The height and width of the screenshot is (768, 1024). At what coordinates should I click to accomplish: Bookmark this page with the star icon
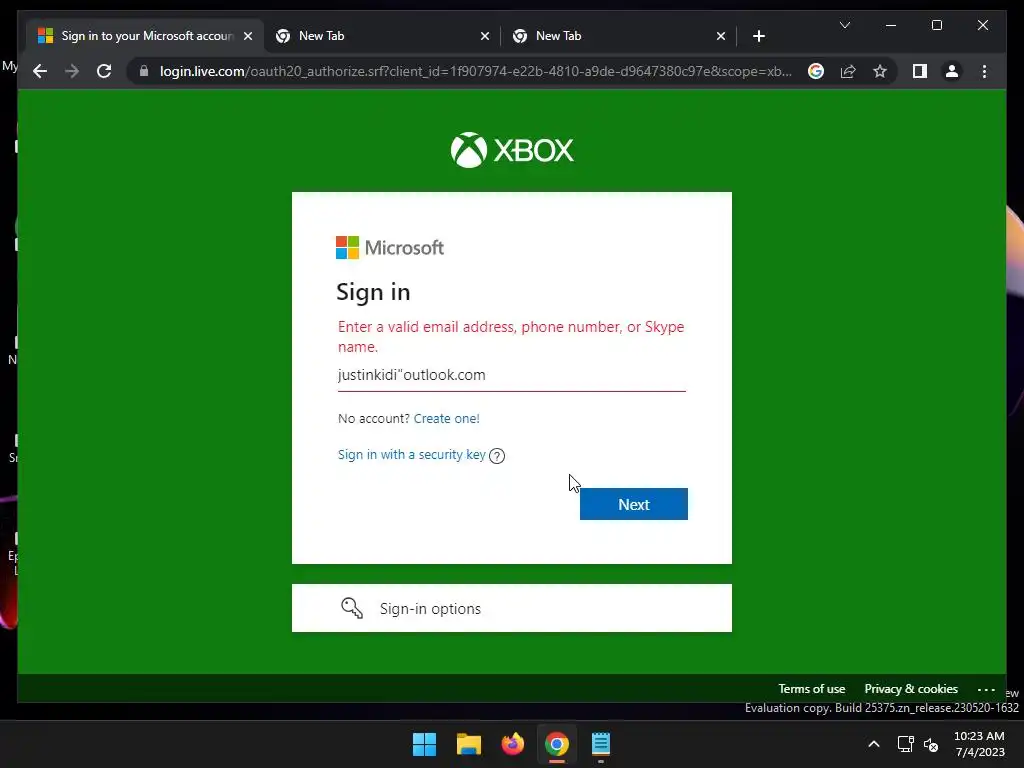pyautogui.click(x=880, y=71)
